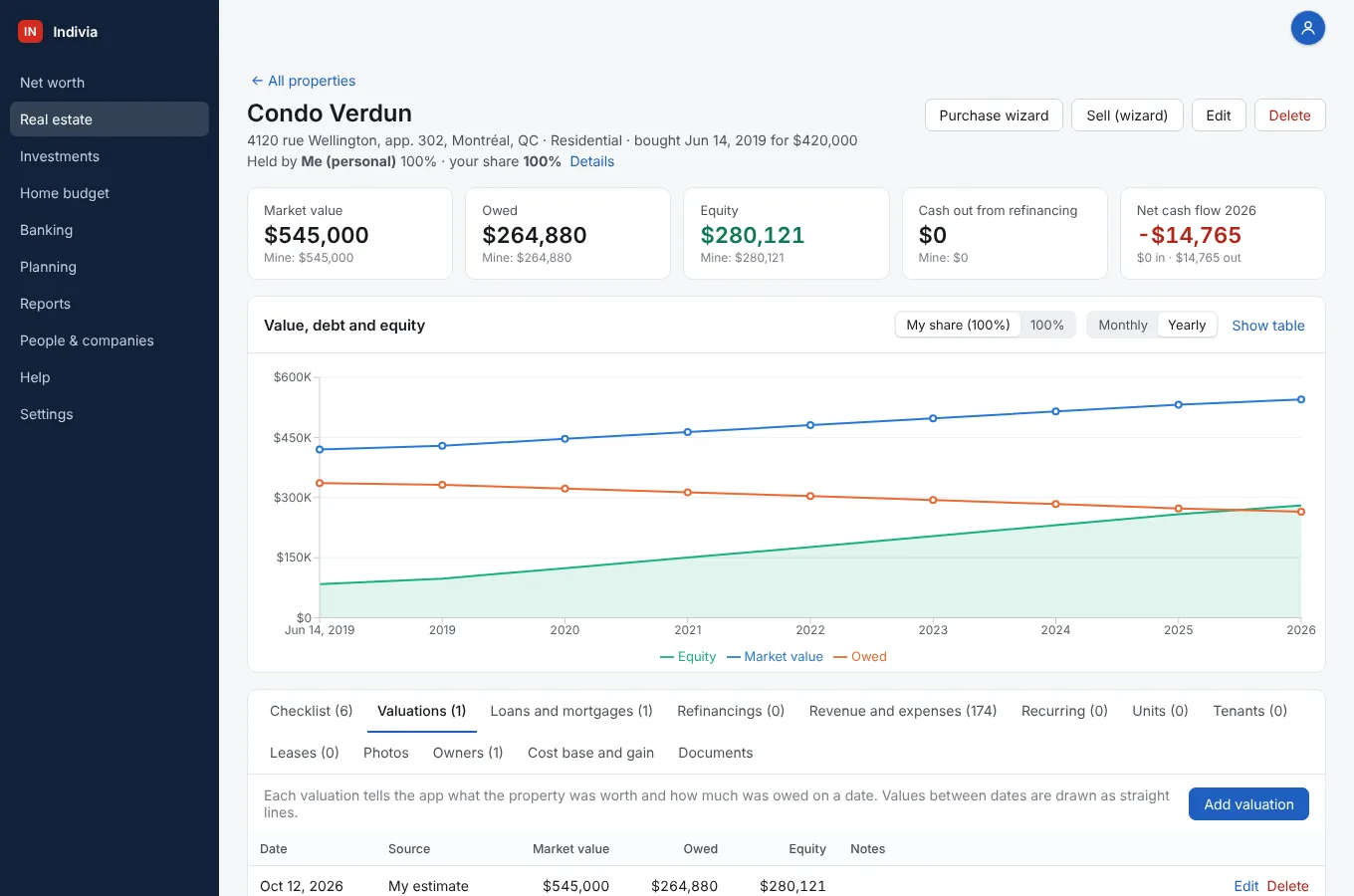Select the 100% ownership share view
This screenshot has width=1354, height=896.
(1046, 326)
